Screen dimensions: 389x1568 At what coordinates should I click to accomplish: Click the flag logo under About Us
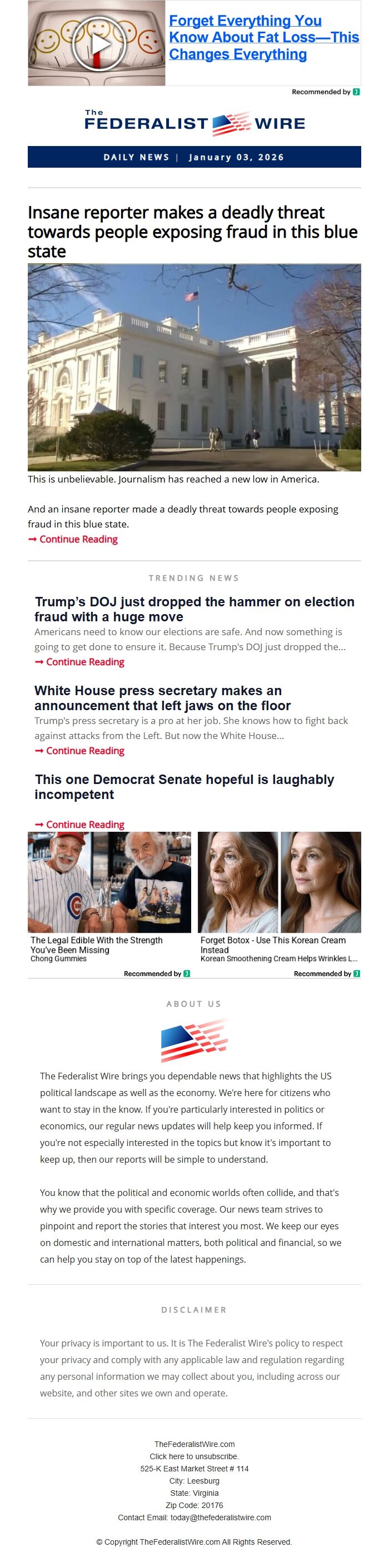[194, 1041]
